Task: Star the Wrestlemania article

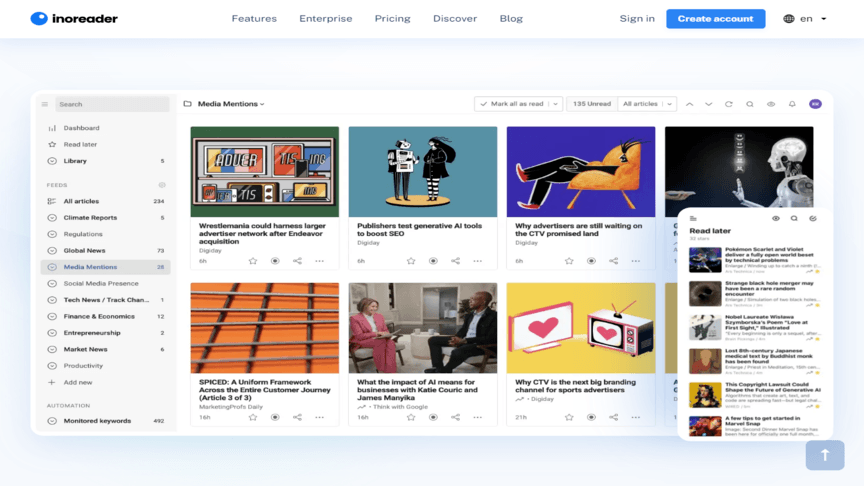Action: [253, 261]
